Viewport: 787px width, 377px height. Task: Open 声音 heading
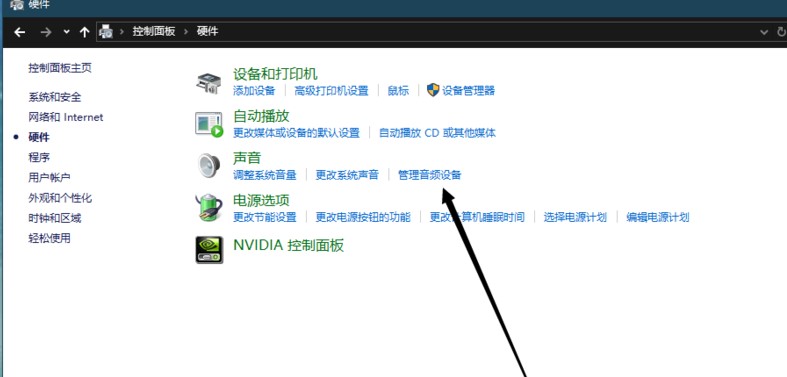coord(247,158)
